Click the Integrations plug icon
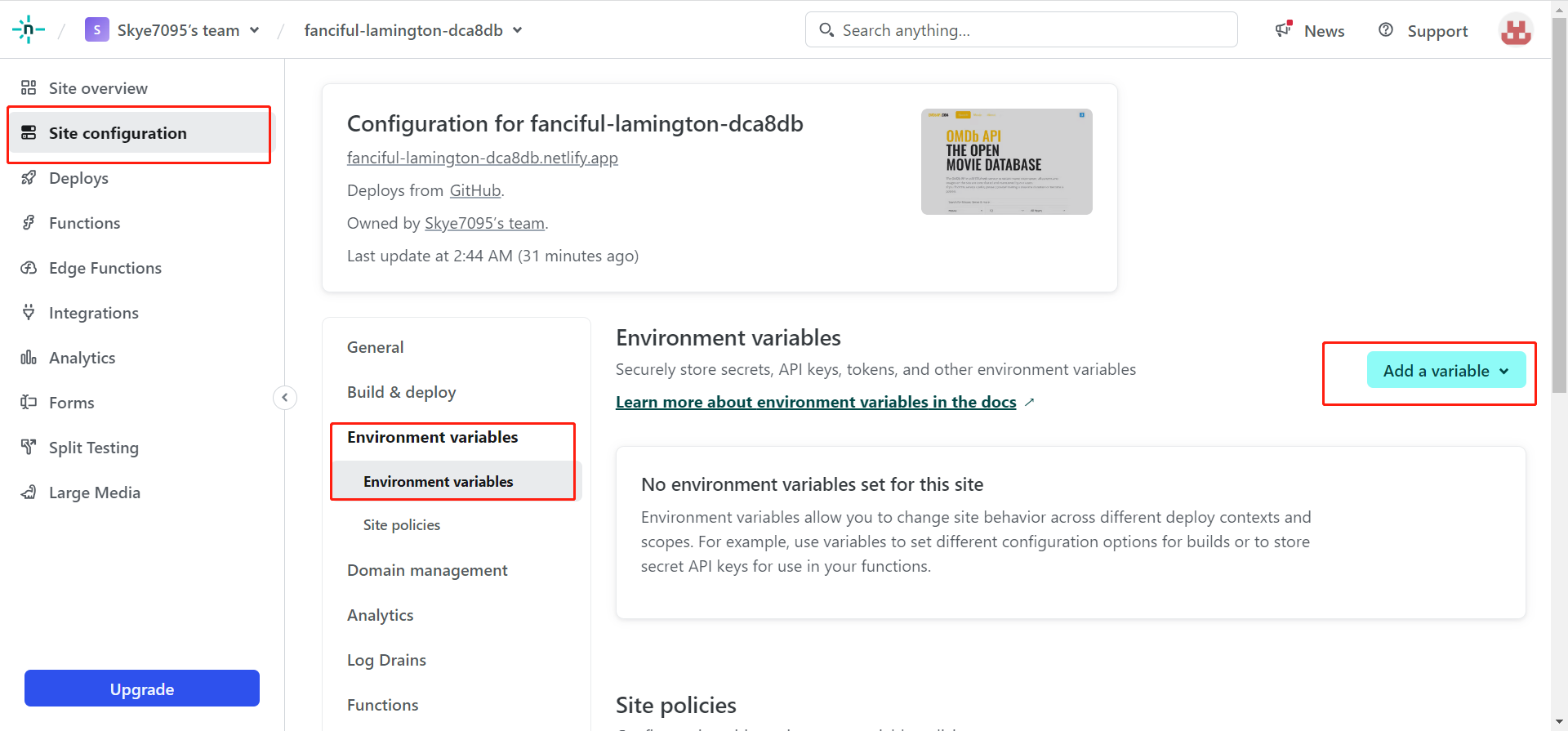Viewport: 1568px width, 731px height. [x=29, y=312]
